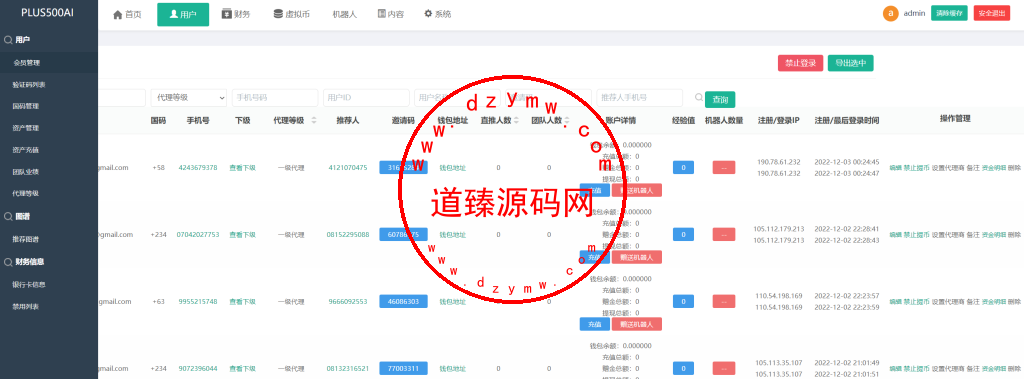Image resolution: width=1024 pixels, height=379 pixels.
Task: Click 设置代理商 for the 110.54.198.169 row
Action: coord(948,302)
